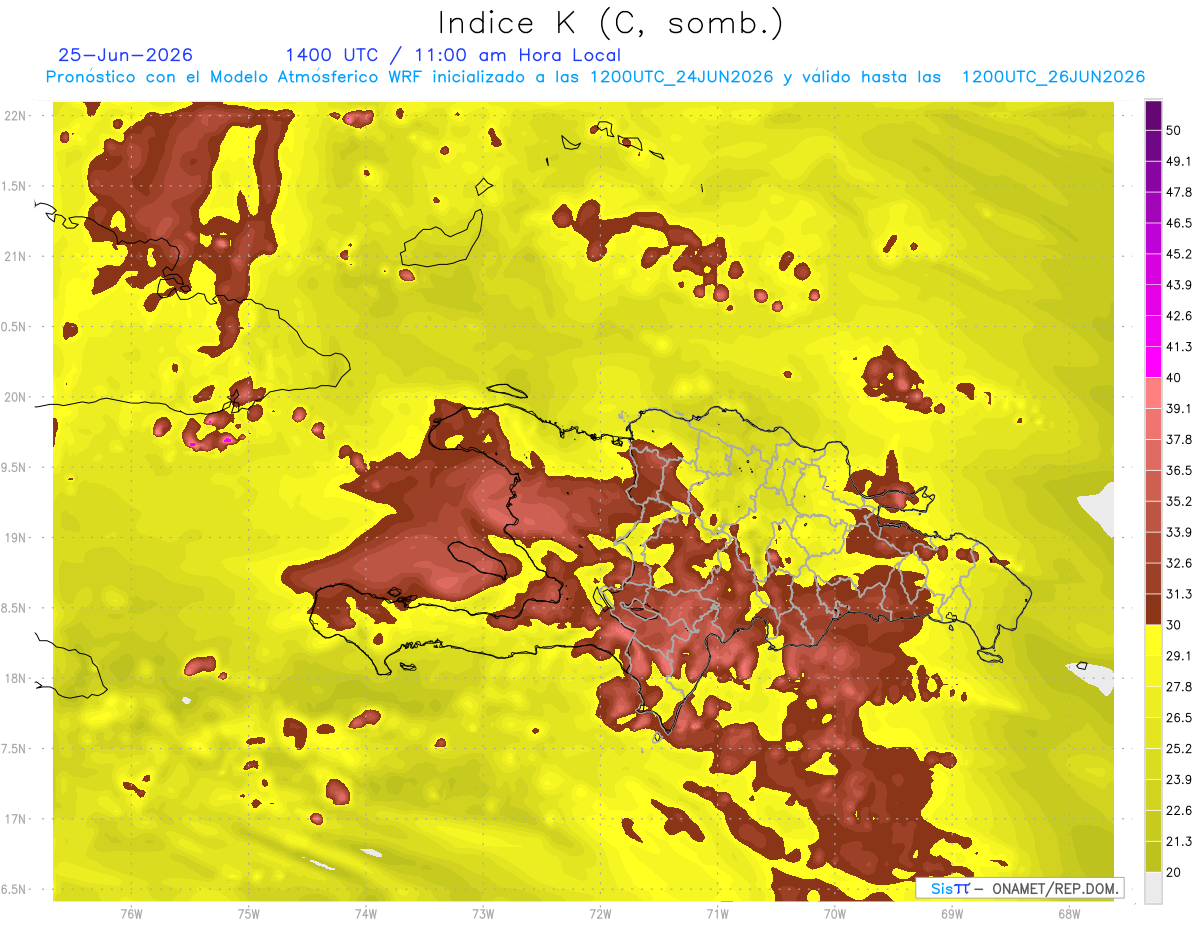Screen dimensions: 1200x927
Task: Click the color scale value "27.8"
Action: [1179, 687]
